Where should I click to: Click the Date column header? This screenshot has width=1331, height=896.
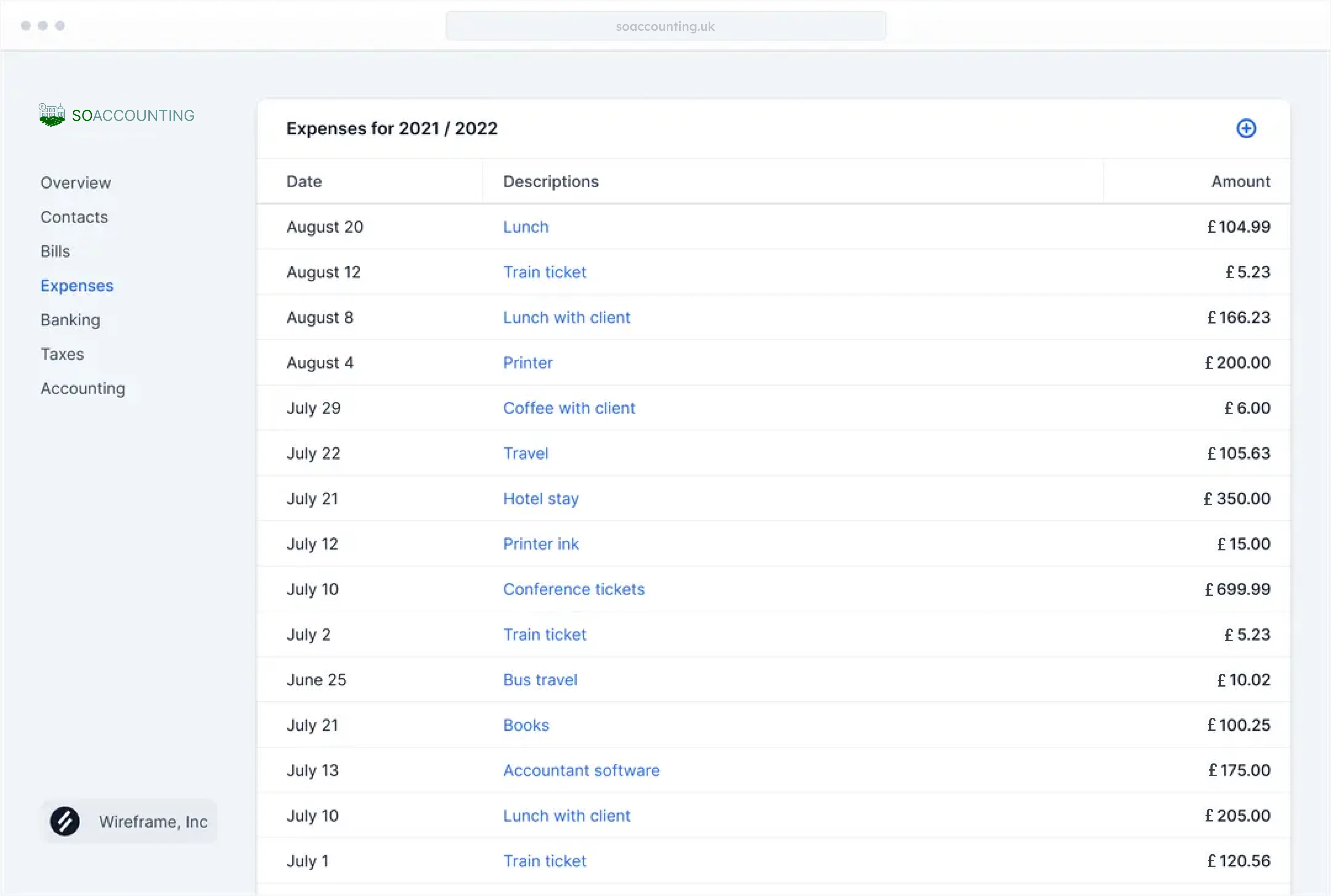pos(304,181)
